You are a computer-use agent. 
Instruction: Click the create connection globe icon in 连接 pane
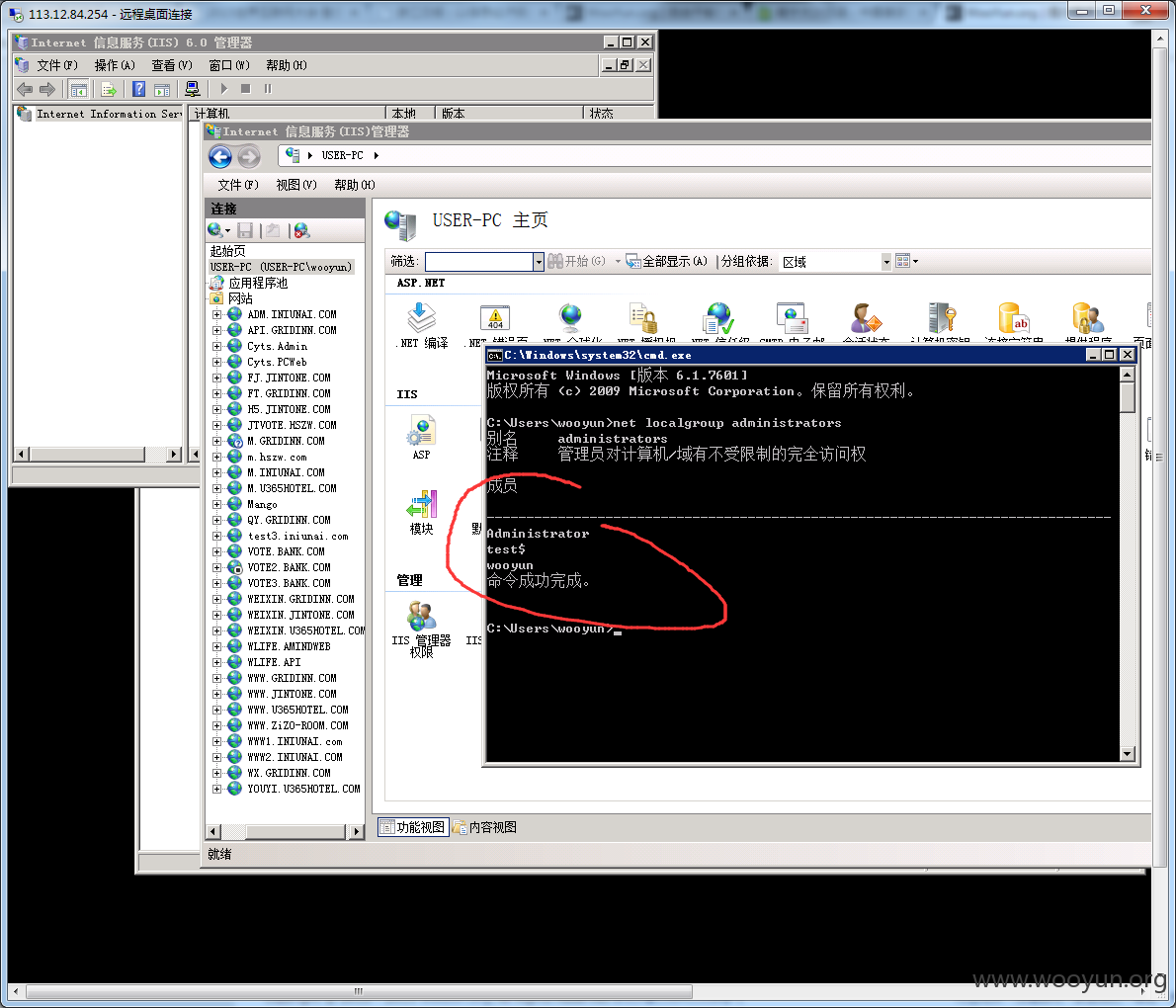click(x=216, y=230)
